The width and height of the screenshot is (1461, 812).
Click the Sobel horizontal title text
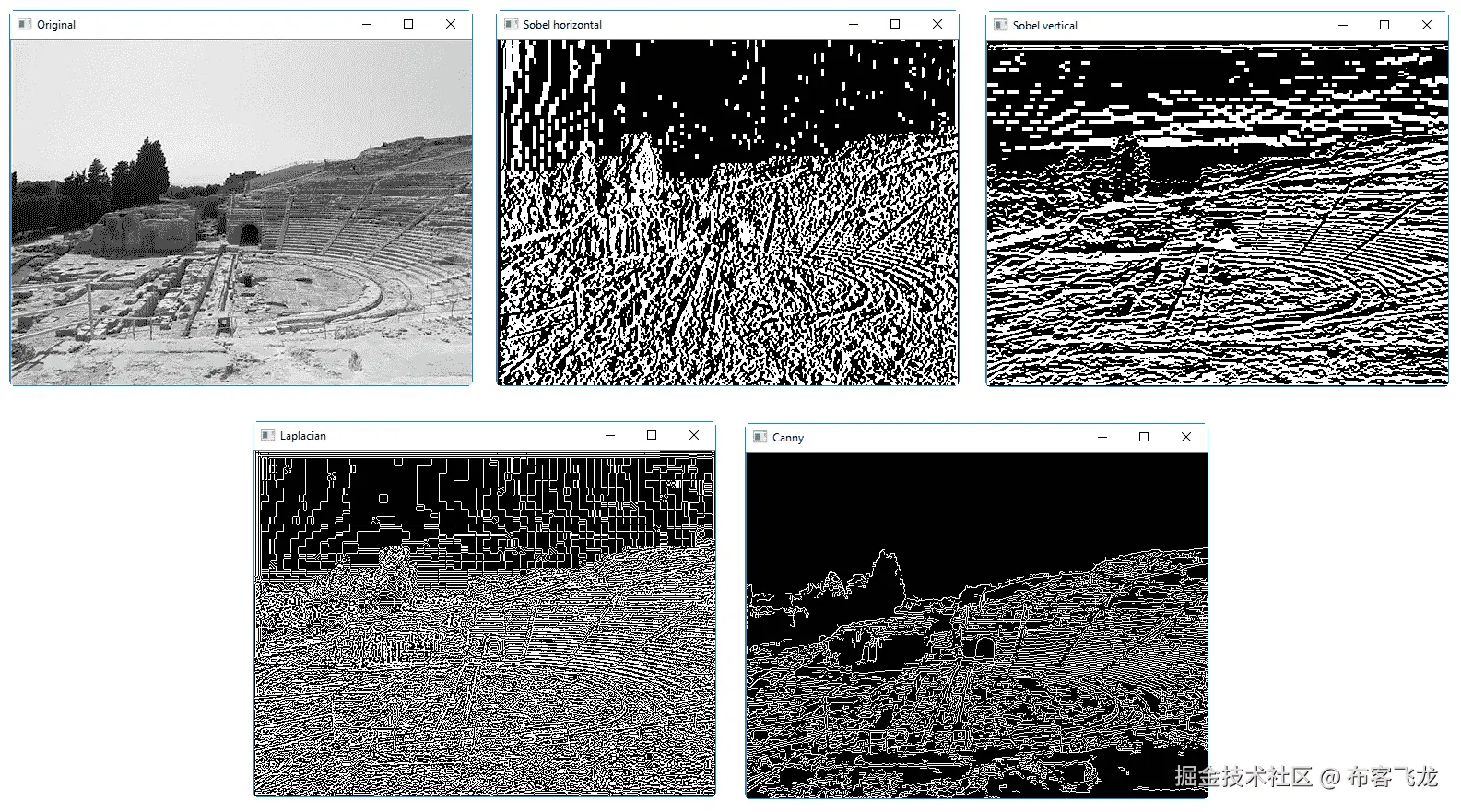[x=562, y=25]
